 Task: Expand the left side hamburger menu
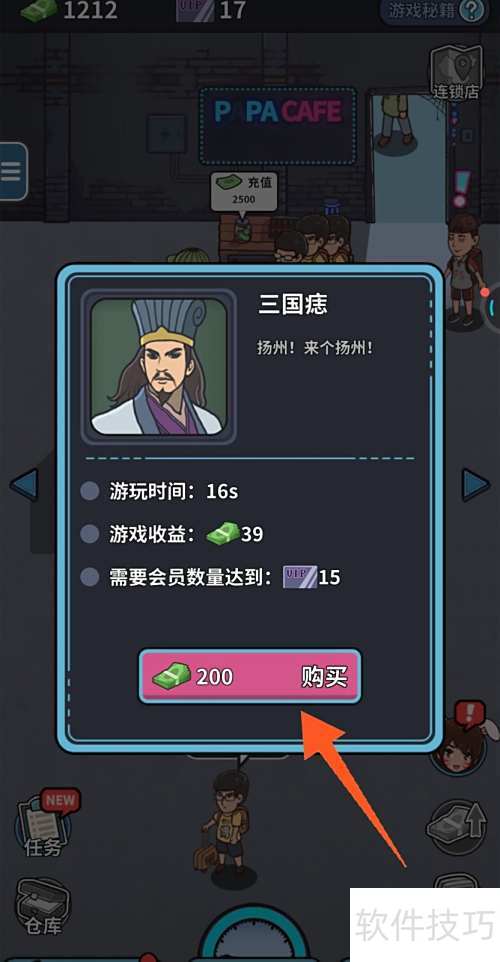tap(12, 171)
